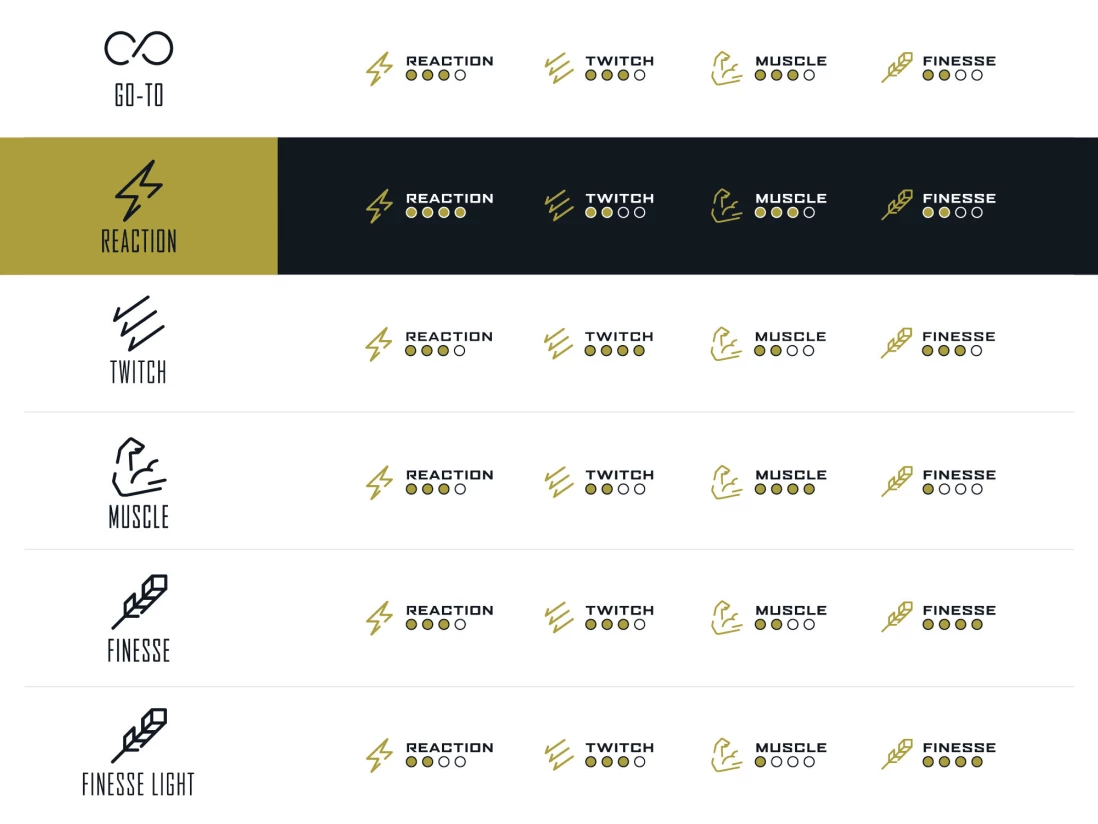This screenshot has width=1098, height=824.
Task: Click REACTION rating label in Twitch row
Action: [449, 337]
